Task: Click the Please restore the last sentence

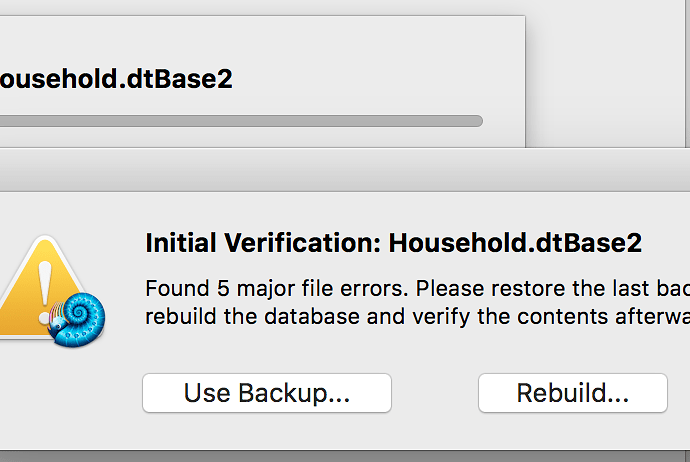Action: pos(553,289)
